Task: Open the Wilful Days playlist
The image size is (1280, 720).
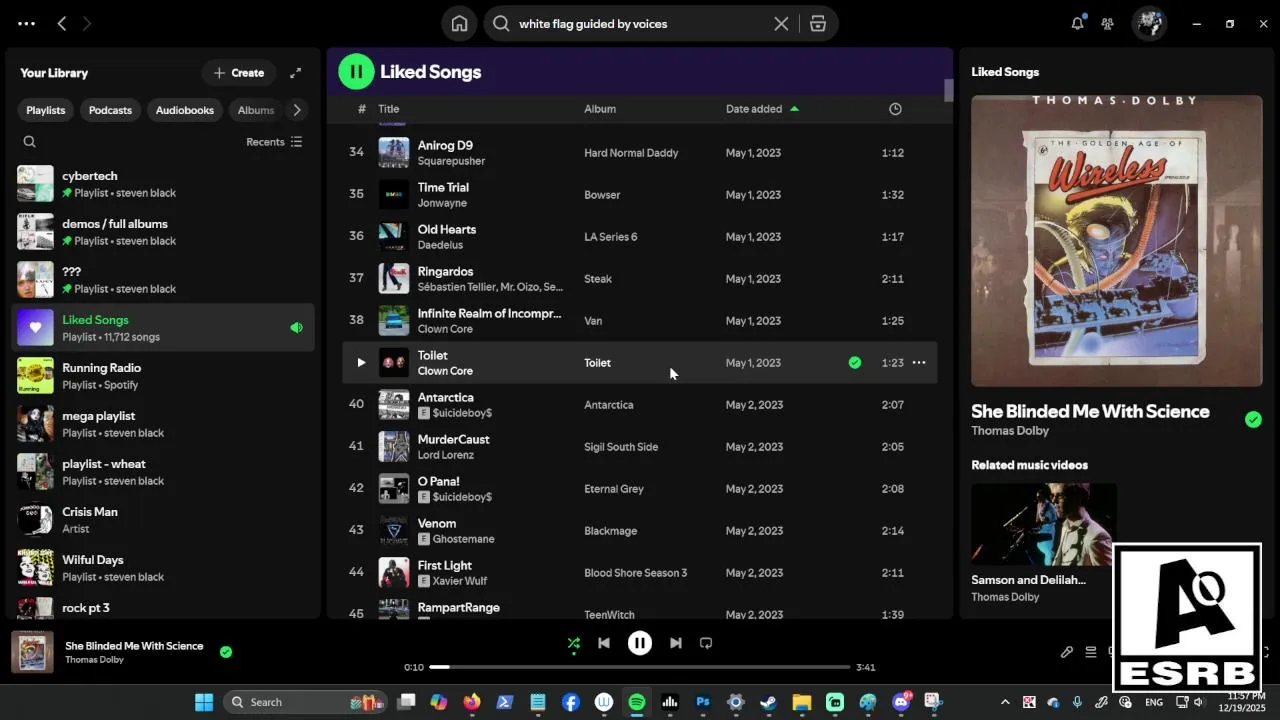Action: tap(163, 568)
